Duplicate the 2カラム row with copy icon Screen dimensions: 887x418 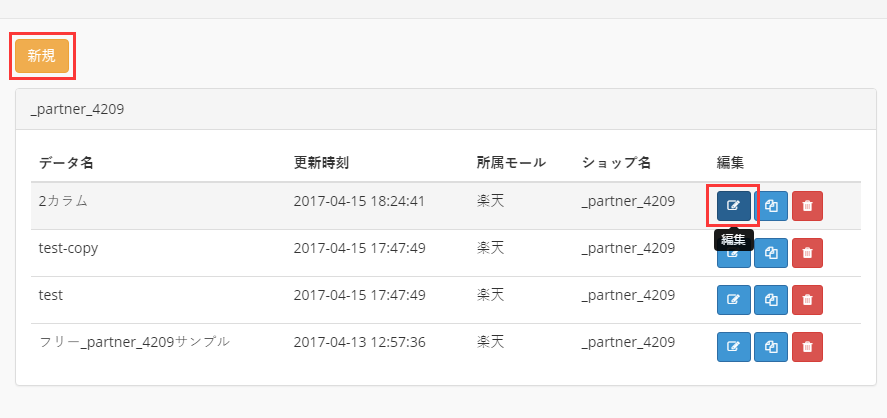771,206
